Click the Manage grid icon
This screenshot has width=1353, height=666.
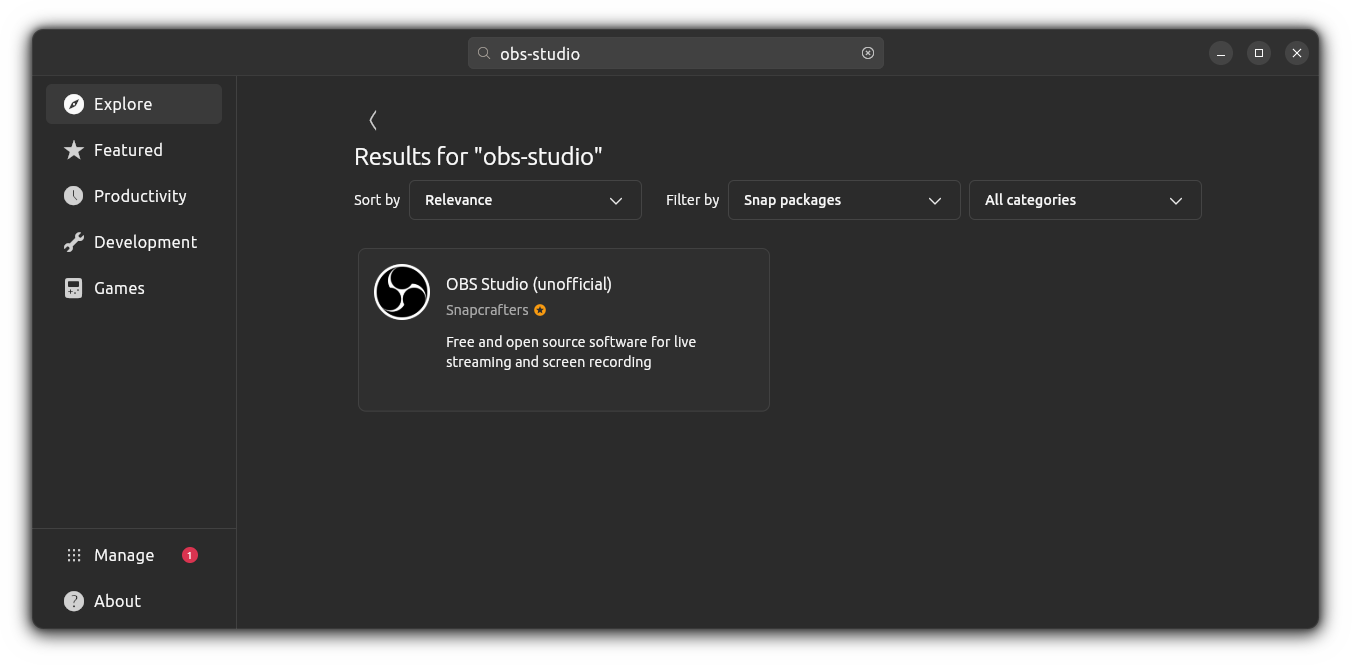coord(73,555)
